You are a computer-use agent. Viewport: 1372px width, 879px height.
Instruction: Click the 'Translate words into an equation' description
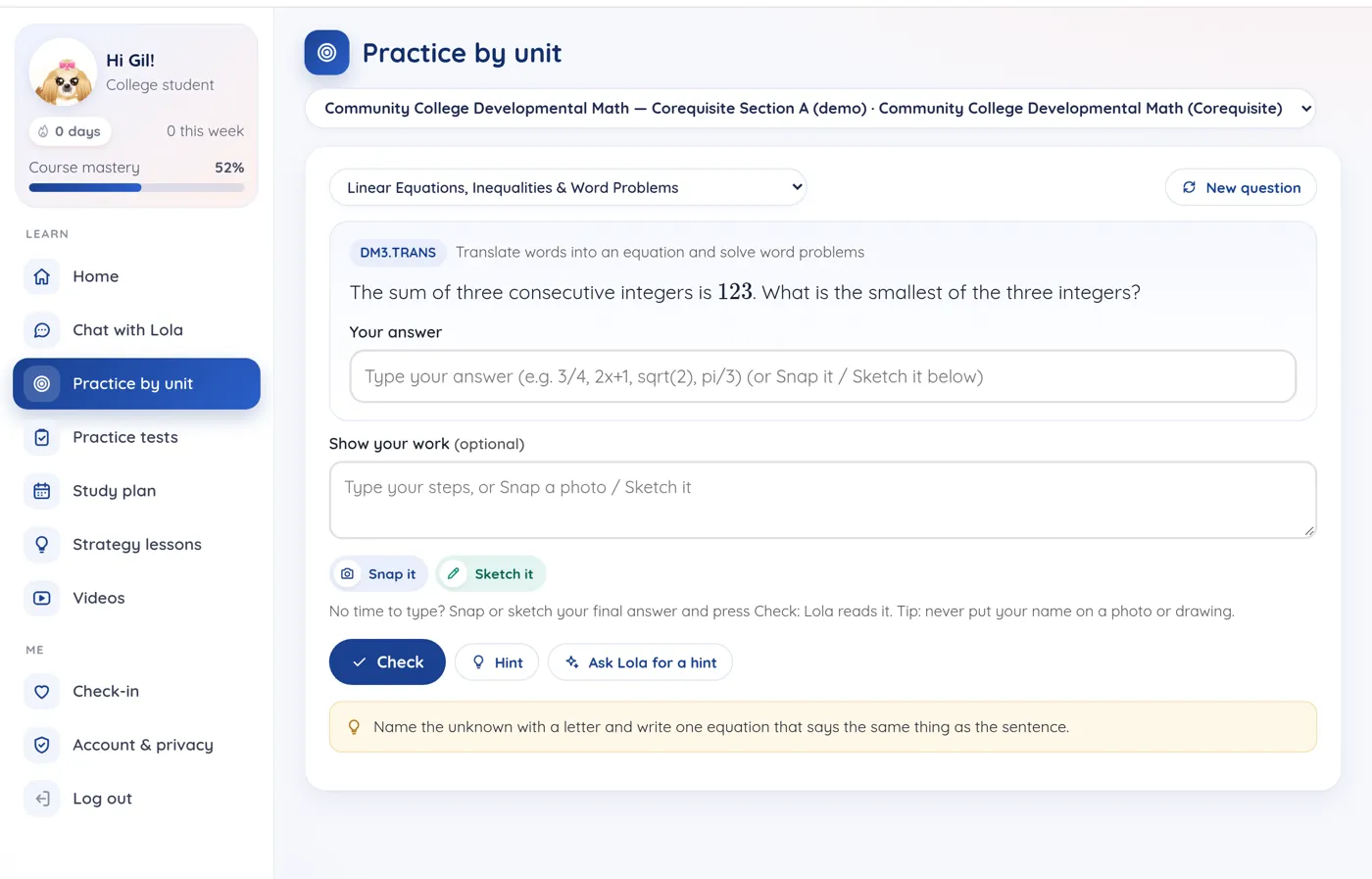(660, 253)
